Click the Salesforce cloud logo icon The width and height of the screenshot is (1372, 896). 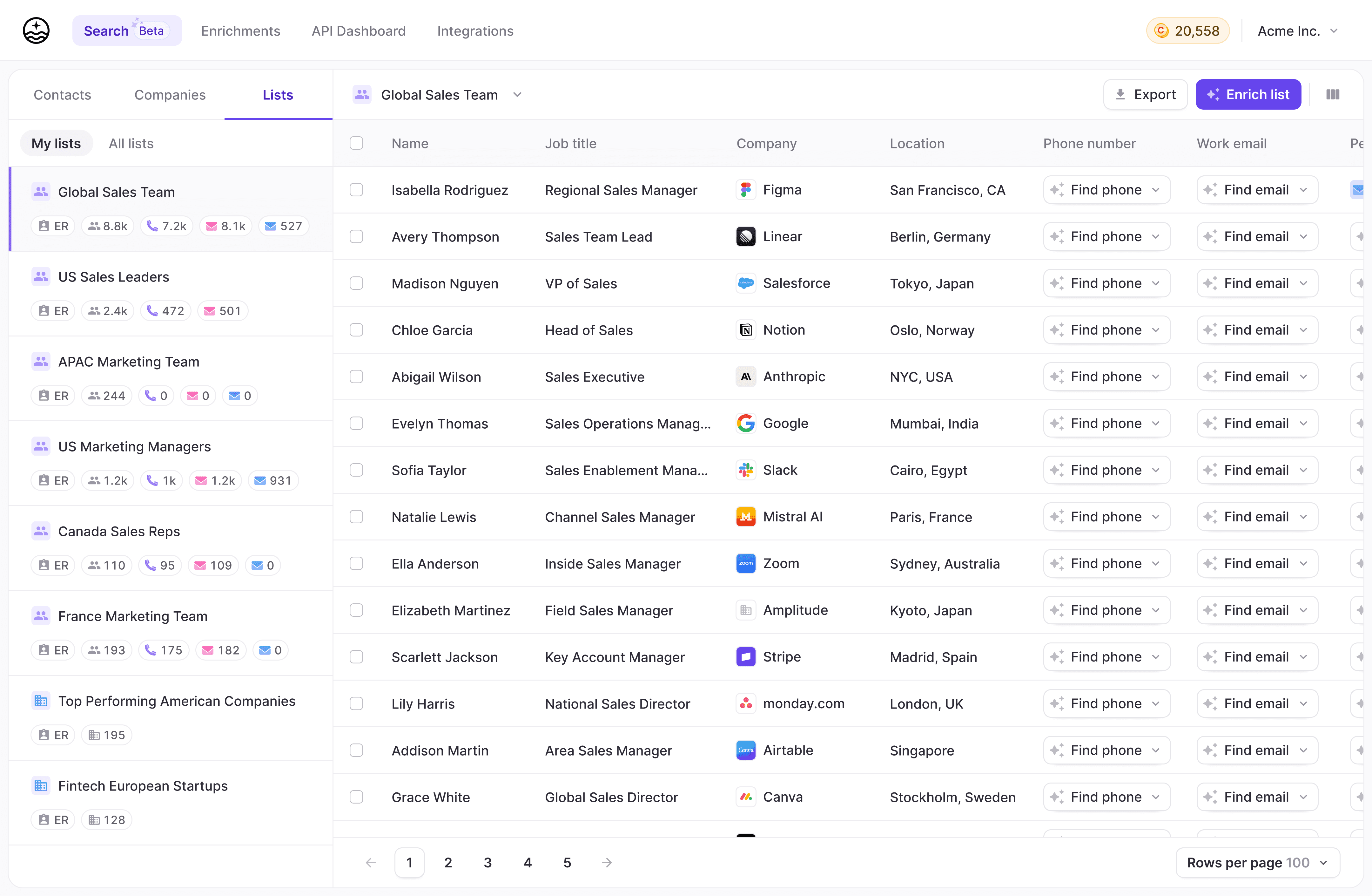745,283
